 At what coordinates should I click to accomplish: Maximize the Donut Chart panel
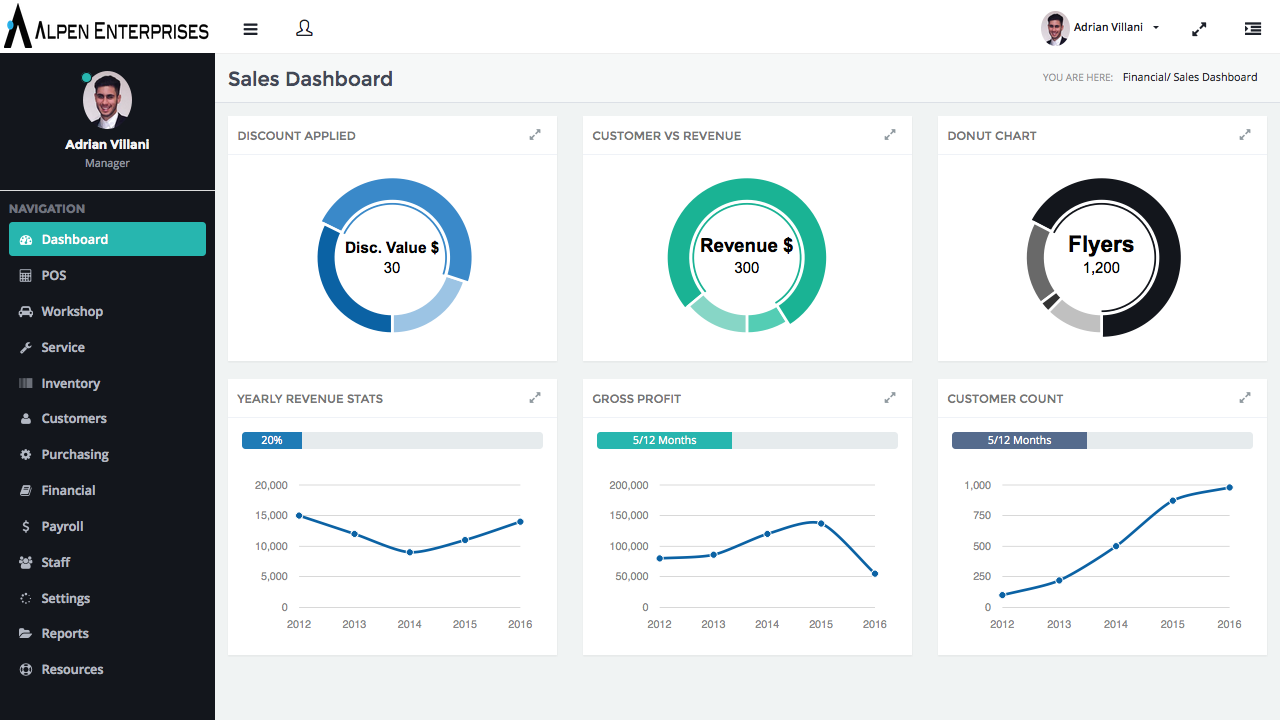[1245, 135]
